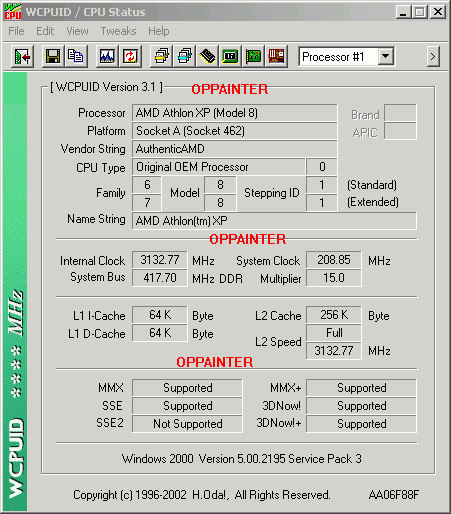Click the empty Brand field

[x=400, y=113]
